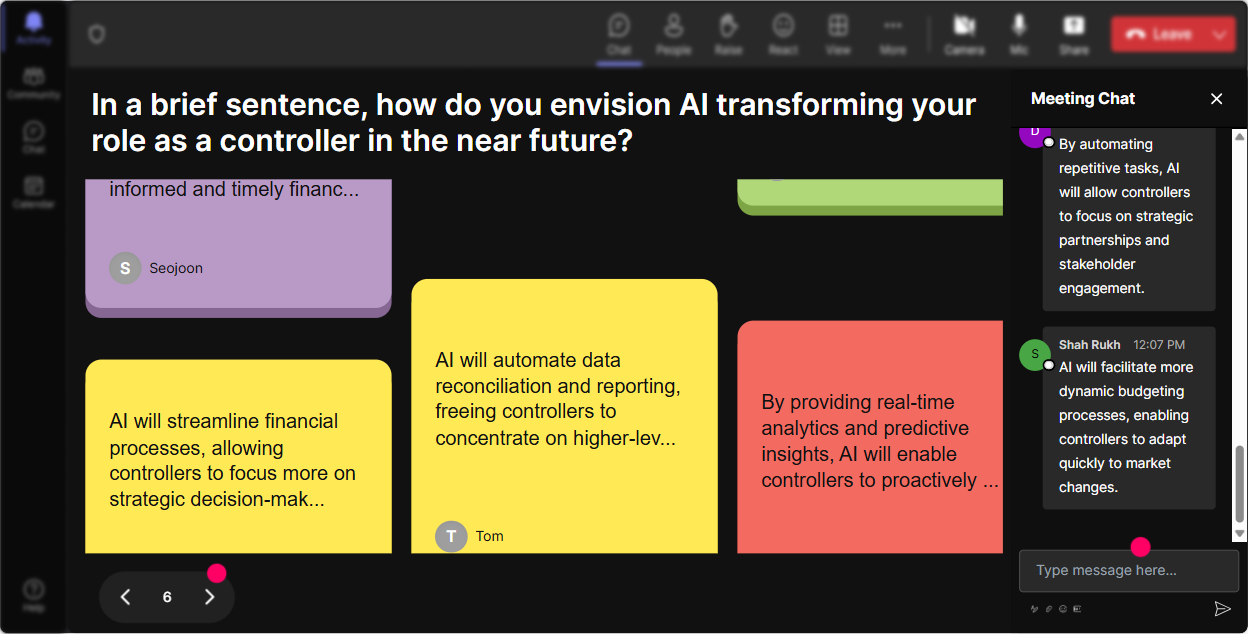Click the green card at top right
Screen dimensions: 1248x634
[870, 197]
